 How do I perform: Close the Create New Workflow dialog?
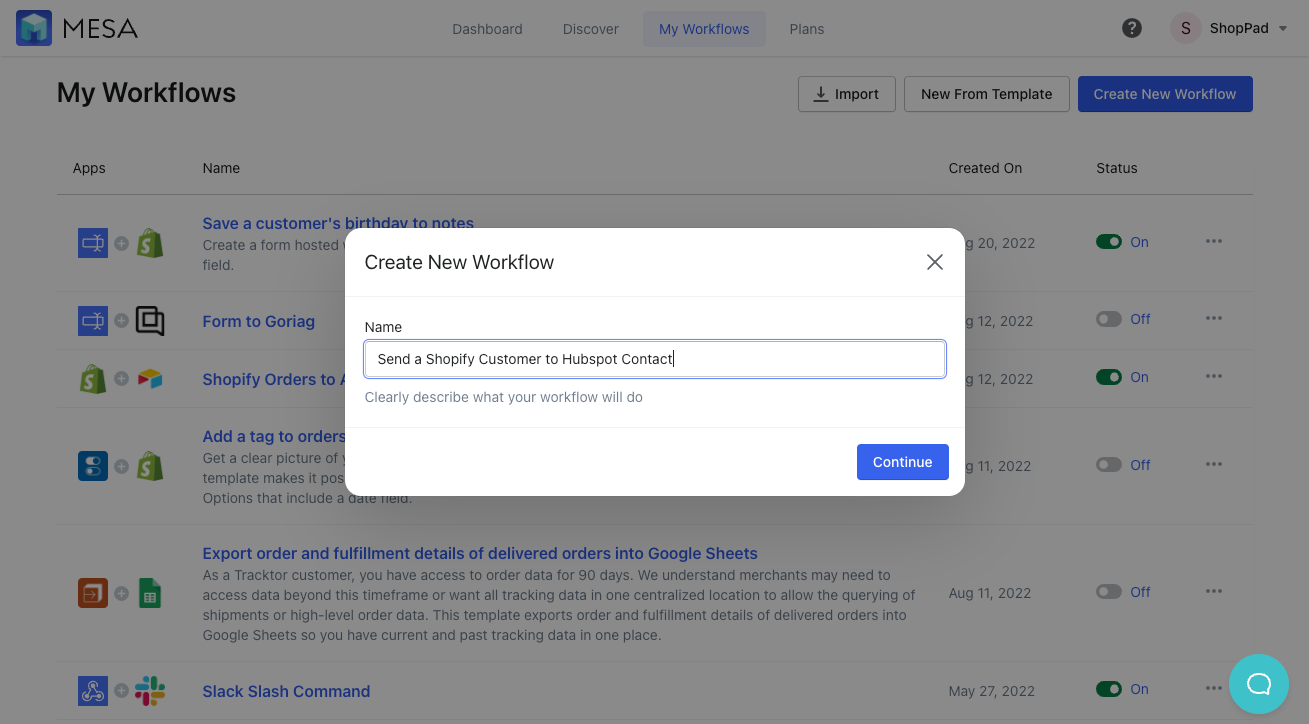(x=935, y=262)
